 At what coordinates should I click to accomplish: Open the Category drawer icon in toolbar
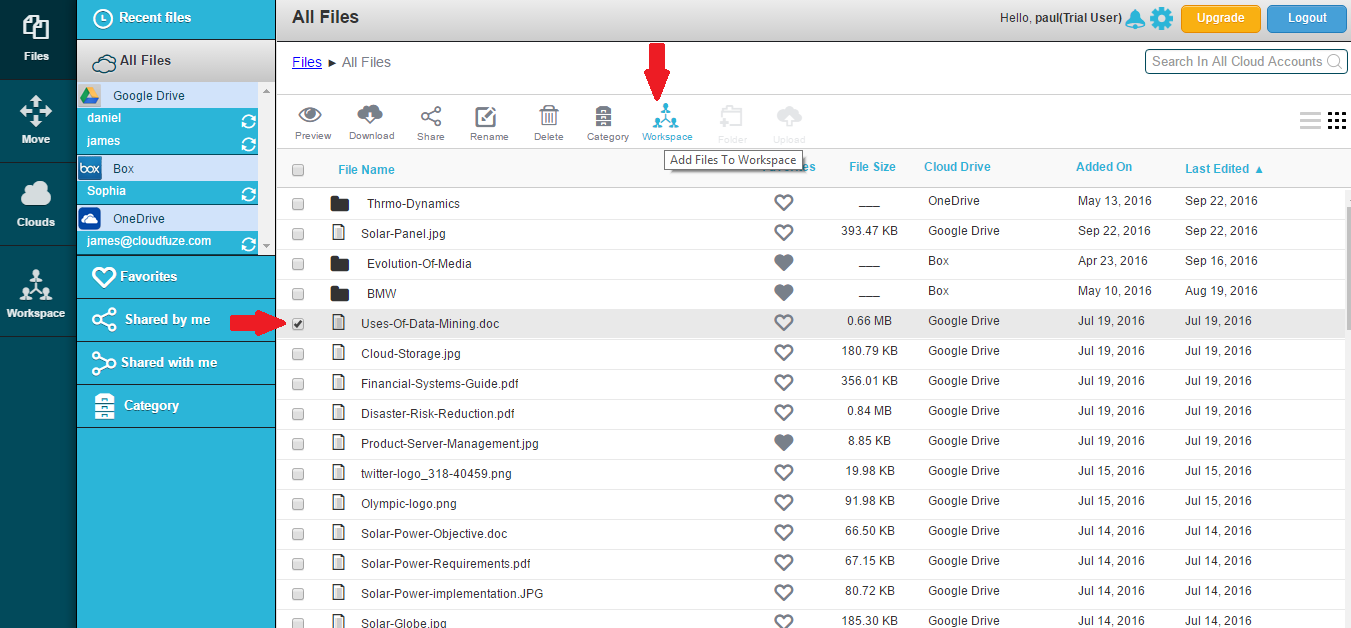(x=606, y=116)
